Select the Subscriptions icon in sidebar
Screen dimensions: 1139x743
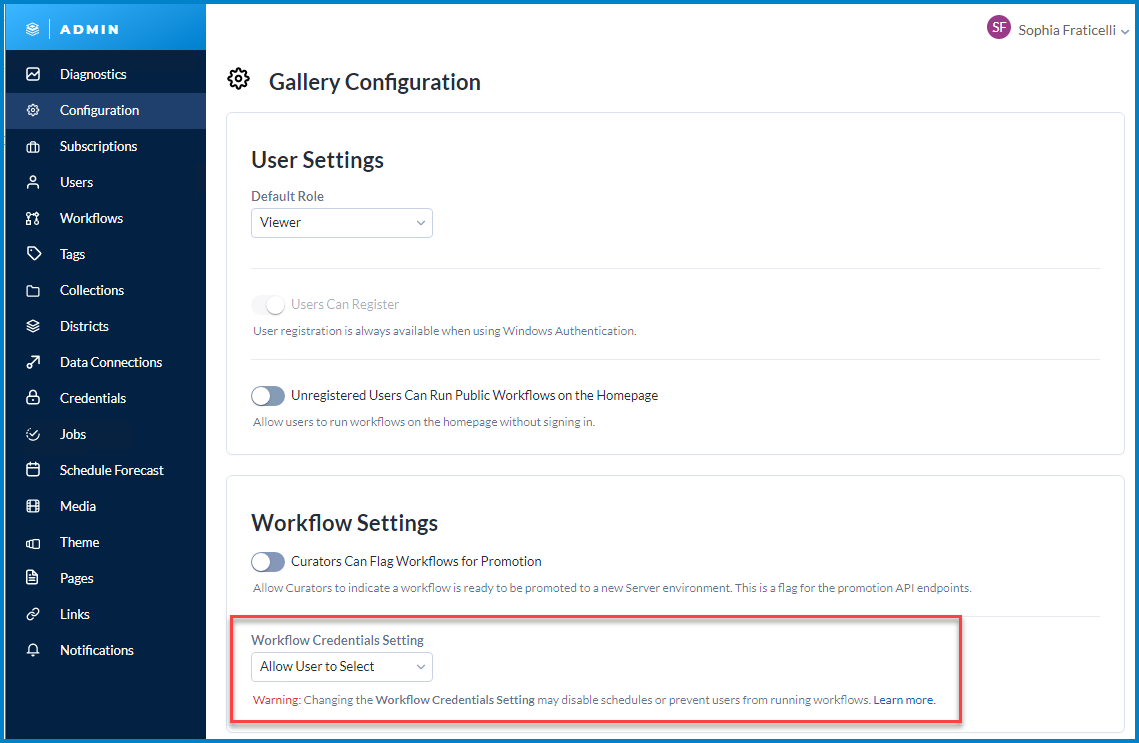pyautogui.click(x=34, y=146)
